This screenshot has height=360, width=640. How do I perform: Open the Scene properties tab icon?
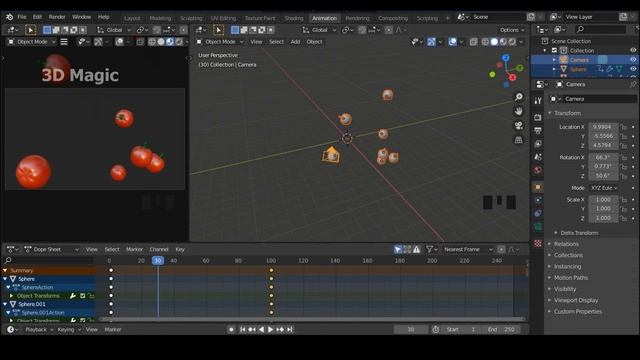(x=538, y=157)
